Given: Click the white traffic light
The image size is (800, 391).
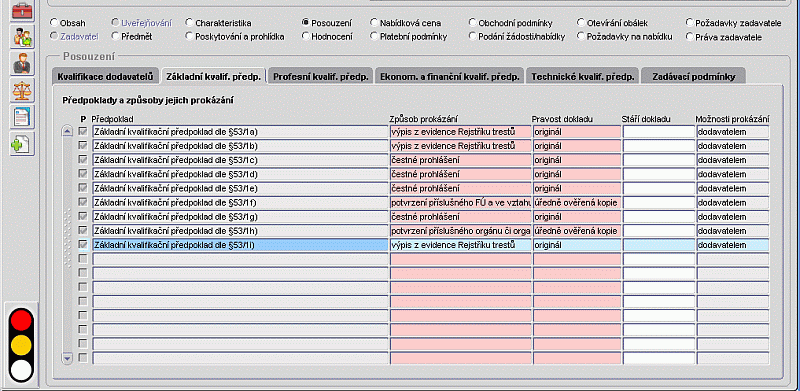Looking at the screenshot, I should coord(21,370).
